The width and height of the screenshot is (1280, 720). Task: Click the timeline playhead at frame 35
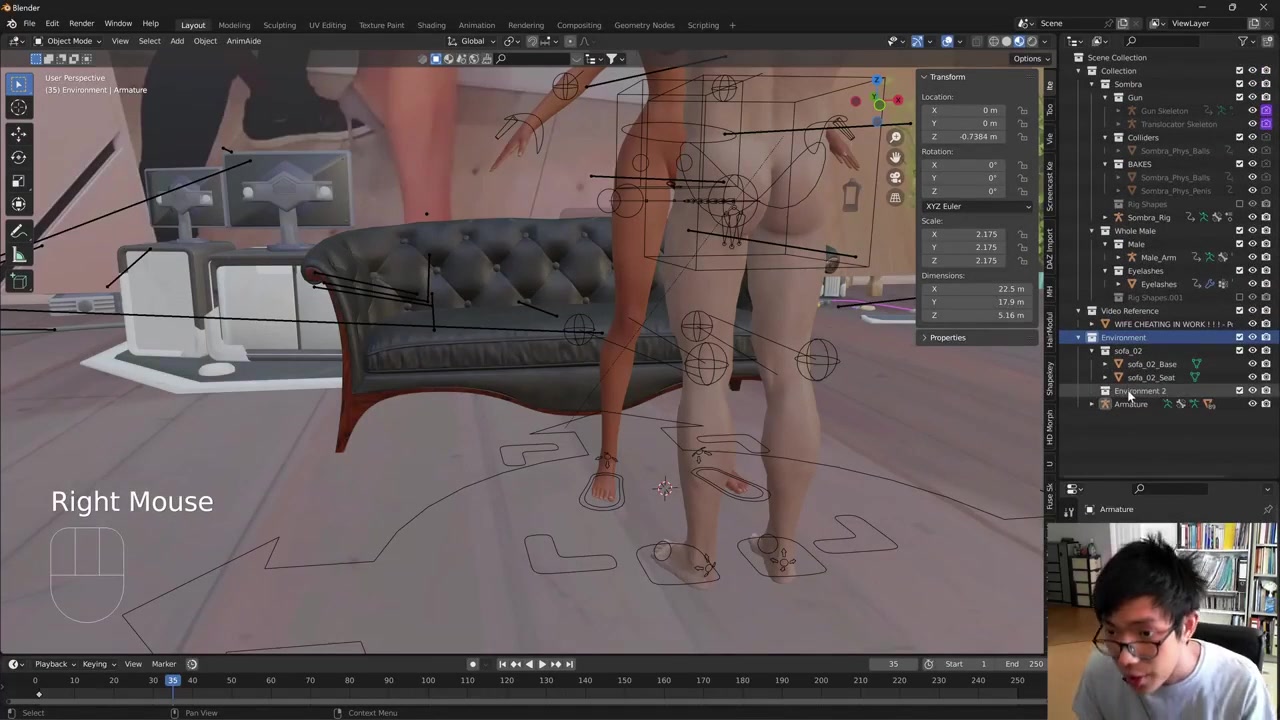coord(172,681)
